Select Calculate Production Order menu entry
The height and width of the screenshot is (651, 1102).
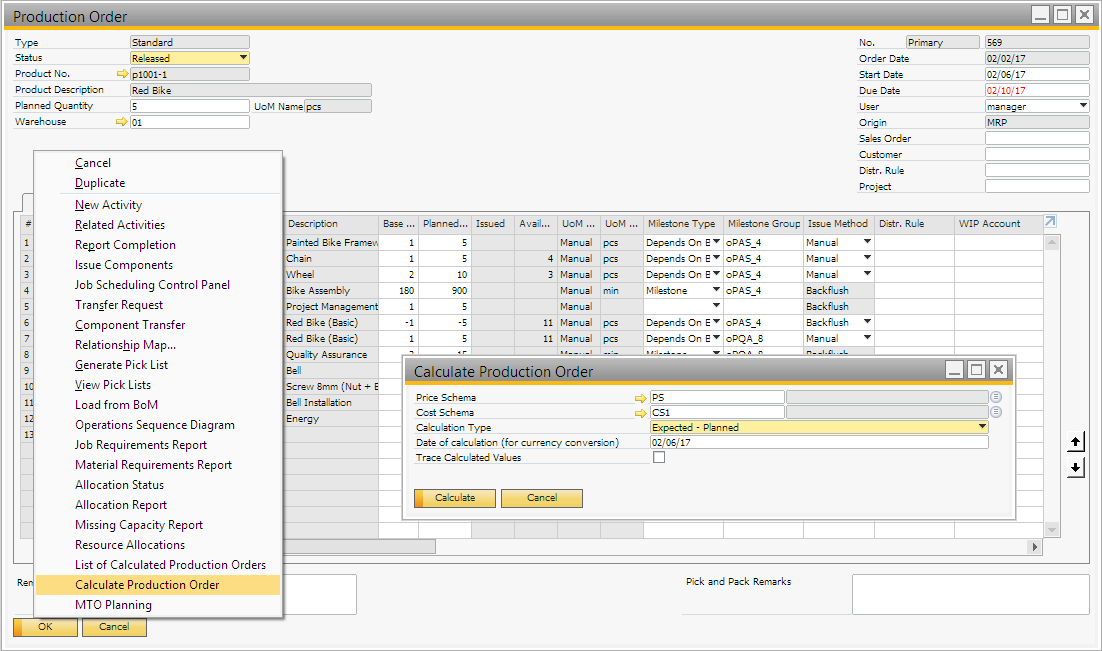tap(147, 585)
